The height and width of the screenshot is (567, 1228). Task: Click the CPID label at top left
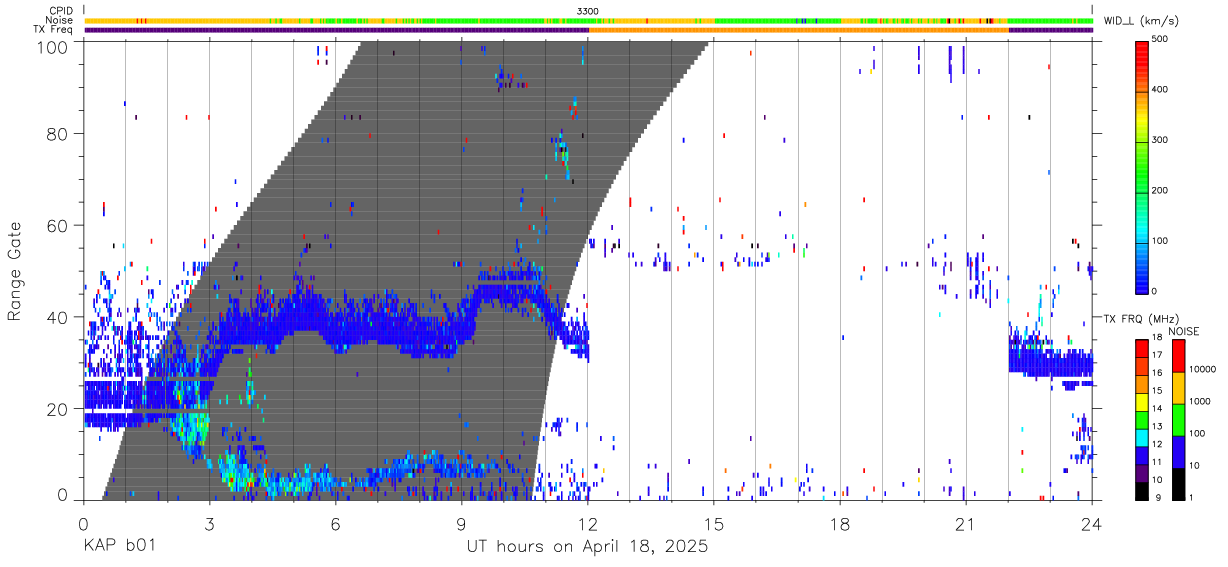[60, 10]
